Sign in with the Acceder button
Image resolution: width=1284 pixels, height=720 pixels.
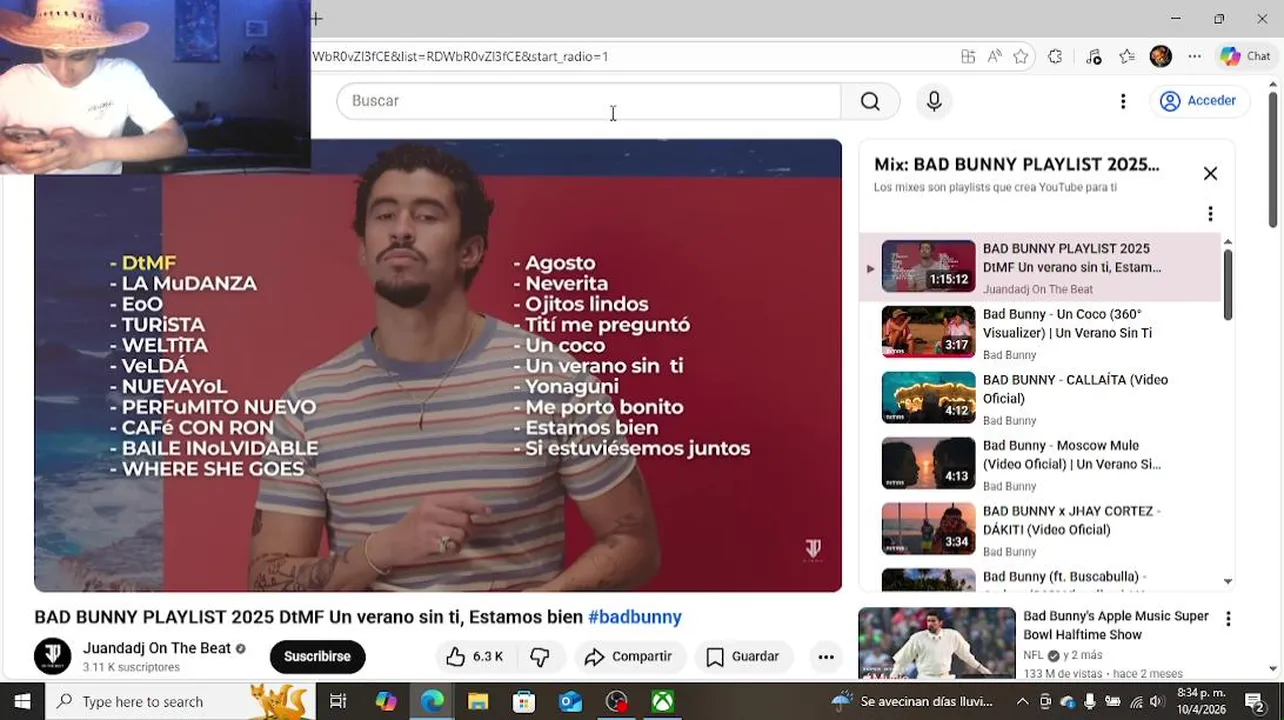tap(1198, 101)
